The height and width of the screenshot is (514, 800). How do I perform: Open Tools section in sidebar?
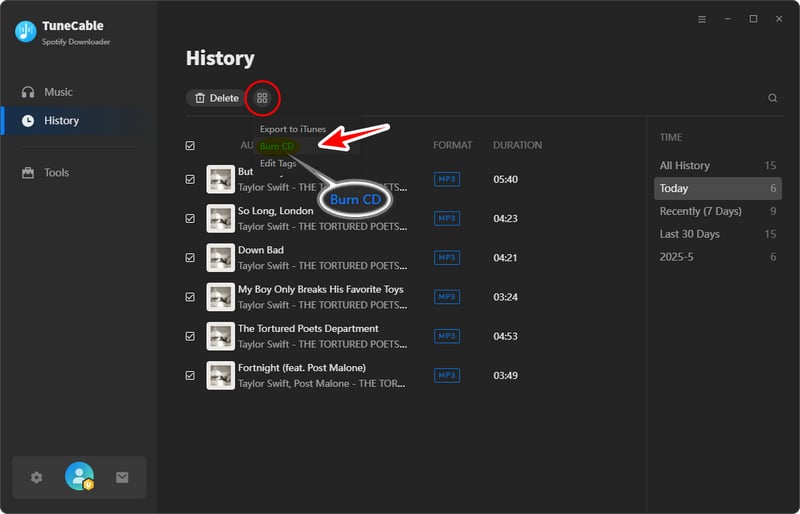pyautogui.click(x=56, y=173)
